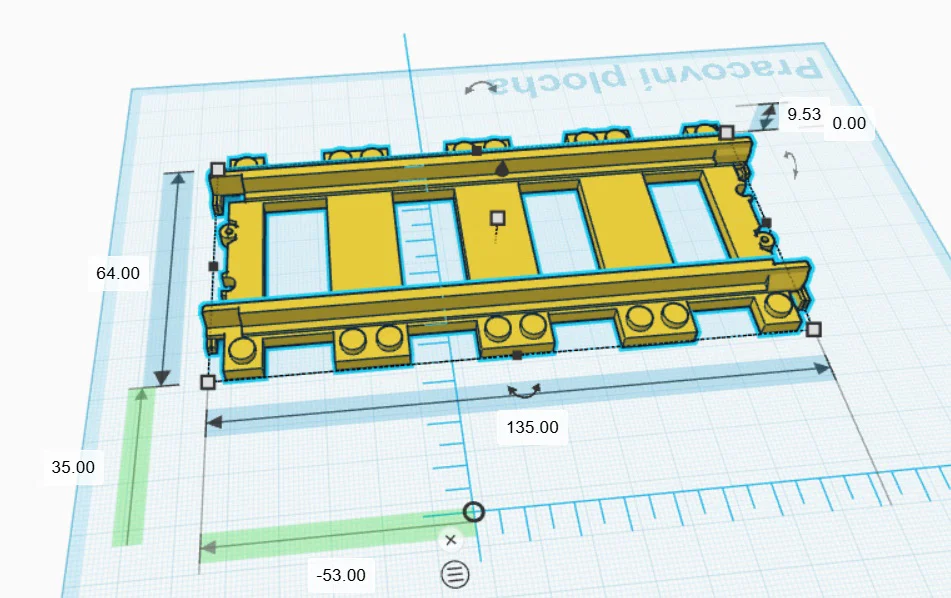This screenshot has height=598, width=951.
Task: Remove the ruler using the X icon
Action: tap(451, 540)
